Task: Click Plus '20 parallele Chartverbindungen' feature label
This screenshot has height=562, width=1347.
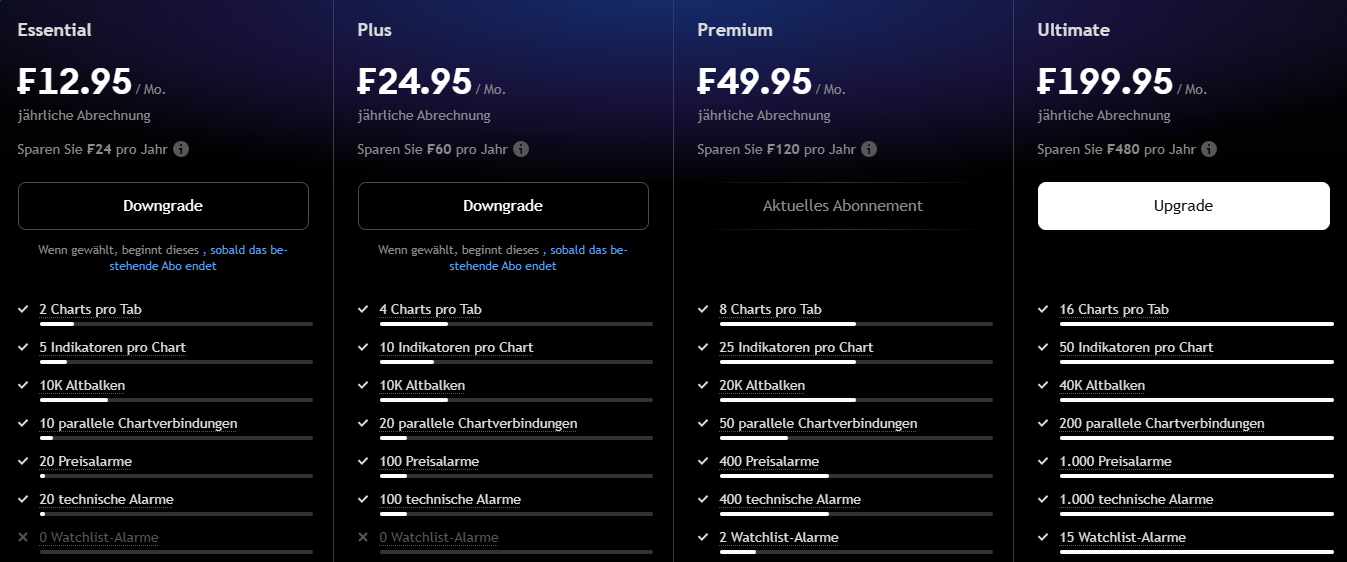Action: 478,423
